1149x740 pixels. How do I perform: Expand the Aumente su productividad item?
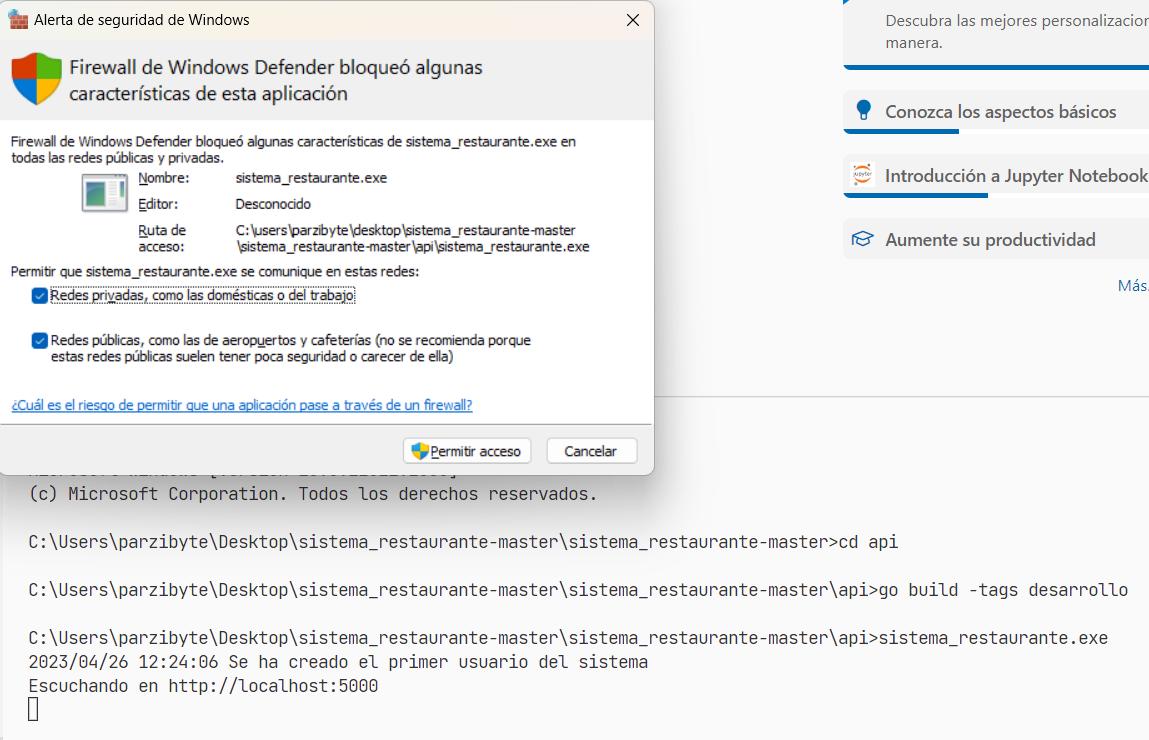[x=990, y=240]
